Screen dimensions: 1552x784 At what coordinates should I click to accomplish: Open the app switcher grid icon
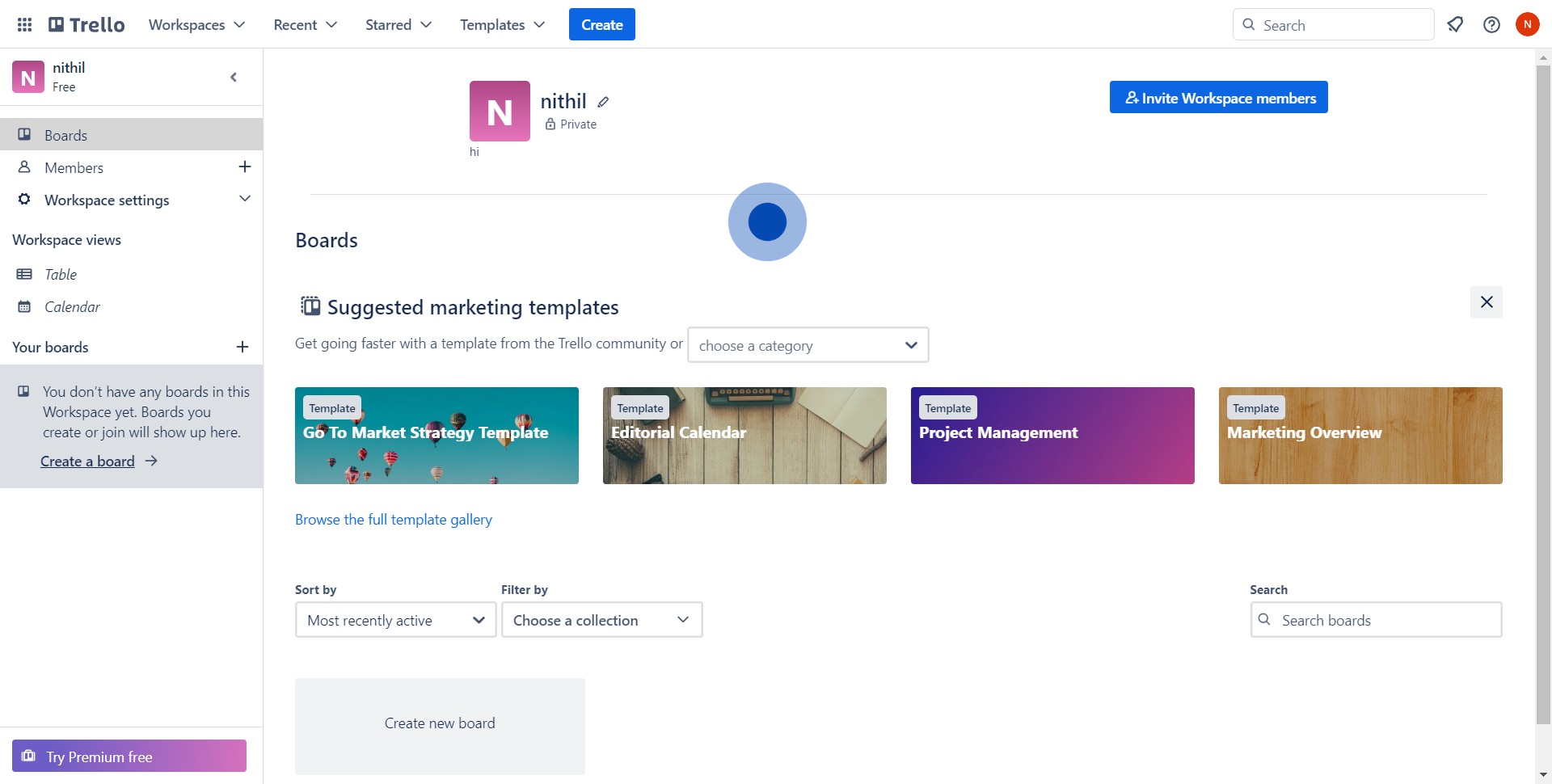(x=24, y=24)
